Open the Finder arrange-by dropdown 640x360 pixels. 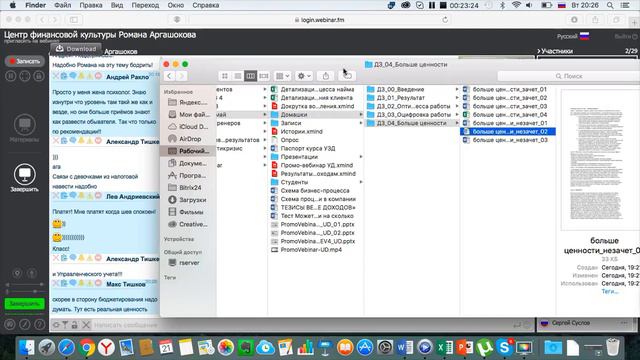point(282,76)
